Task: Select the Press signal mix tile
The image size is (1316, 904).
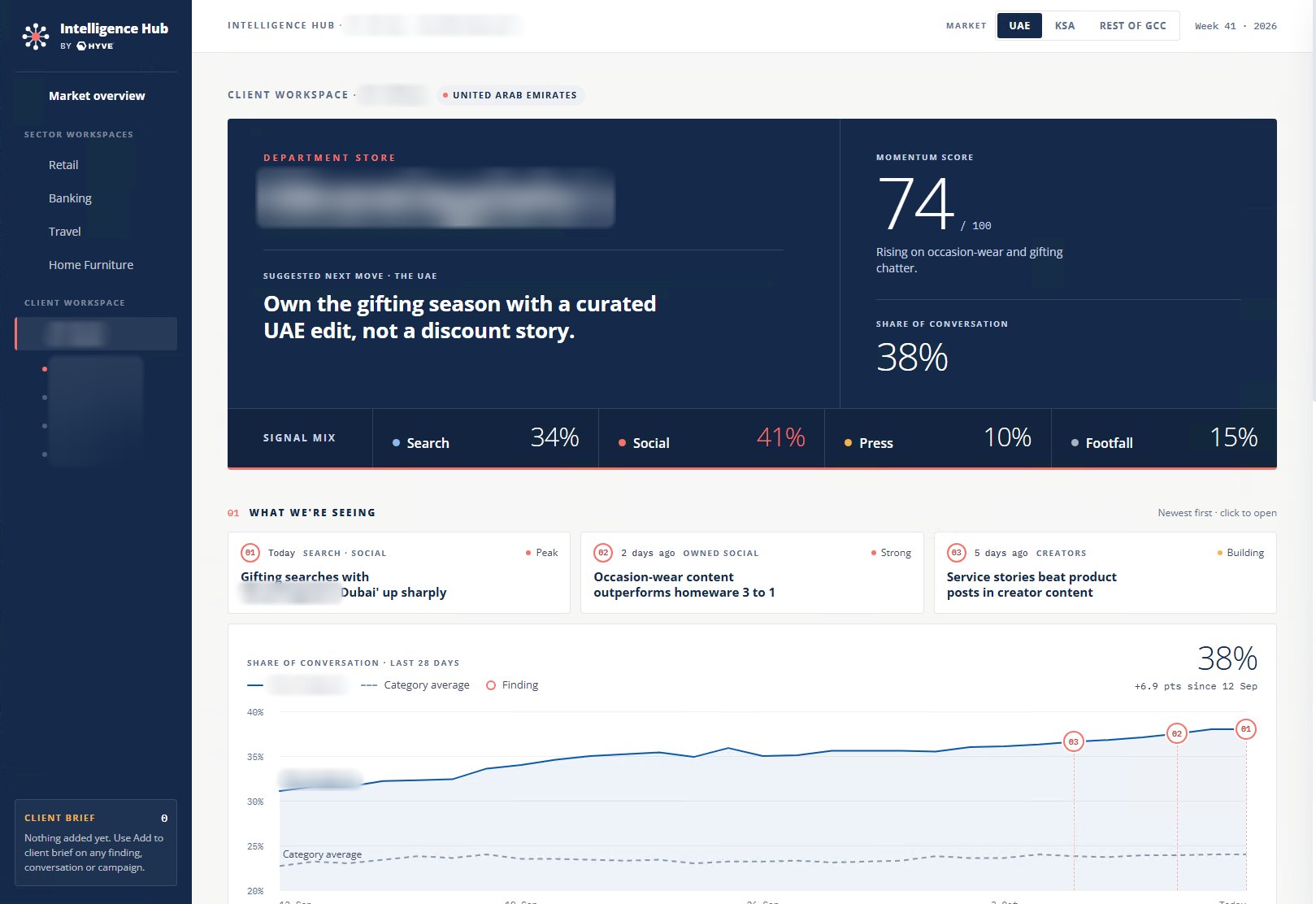Action: pos(938,438)
